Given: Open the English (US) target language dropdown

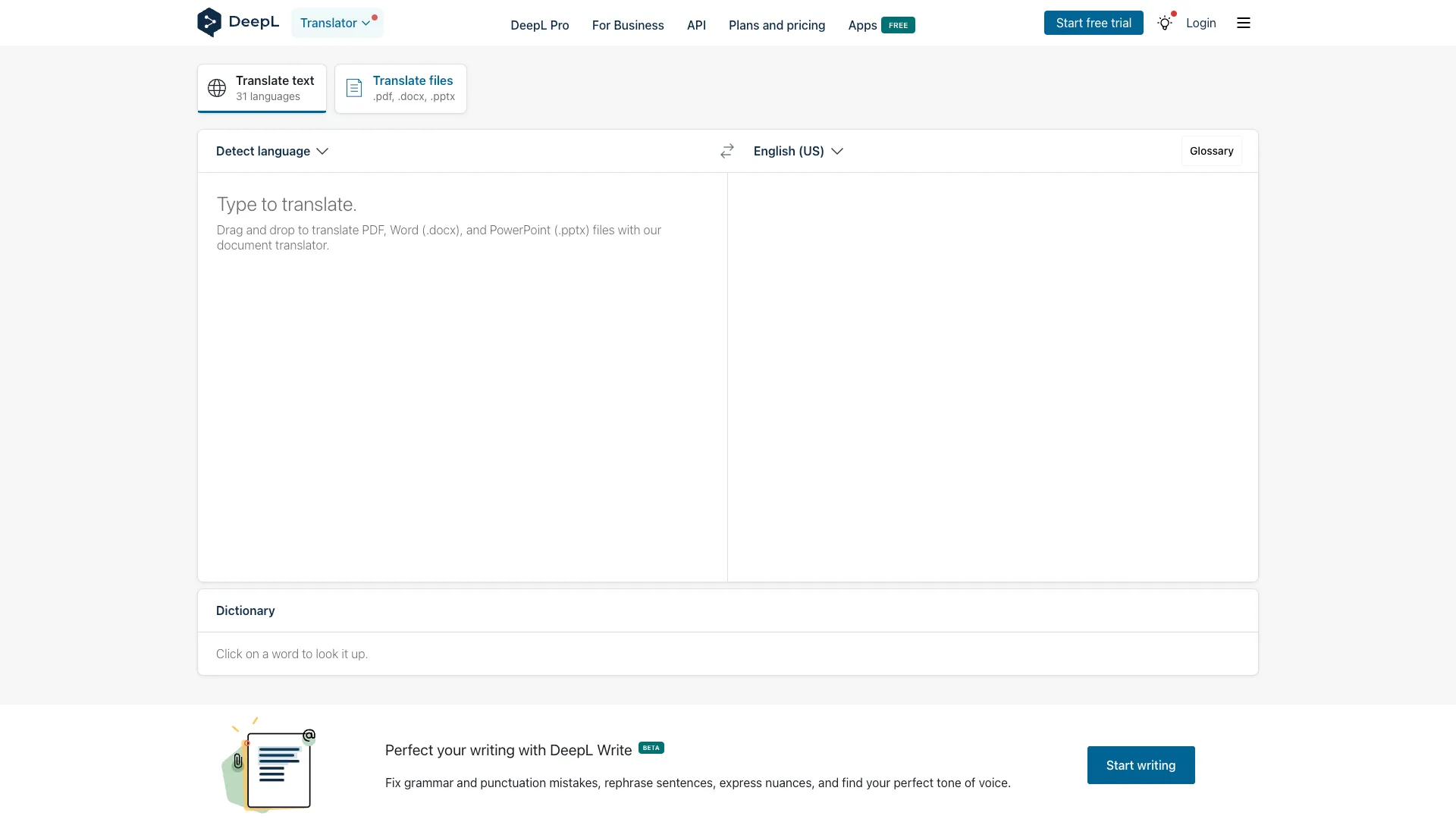Looking at the screenshot, I should [798, 151].
